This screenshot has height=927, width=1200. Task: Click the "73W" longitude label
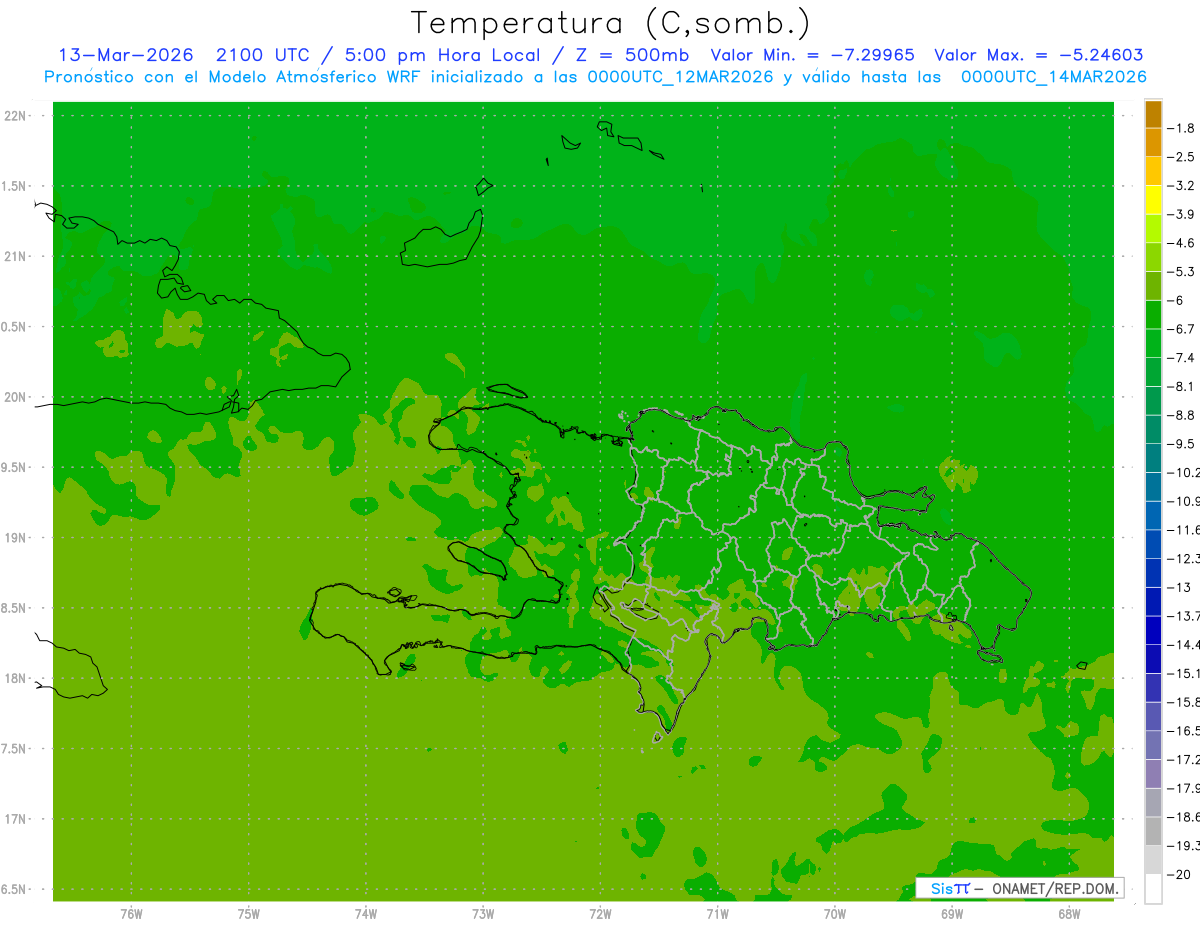click(483, 914)
